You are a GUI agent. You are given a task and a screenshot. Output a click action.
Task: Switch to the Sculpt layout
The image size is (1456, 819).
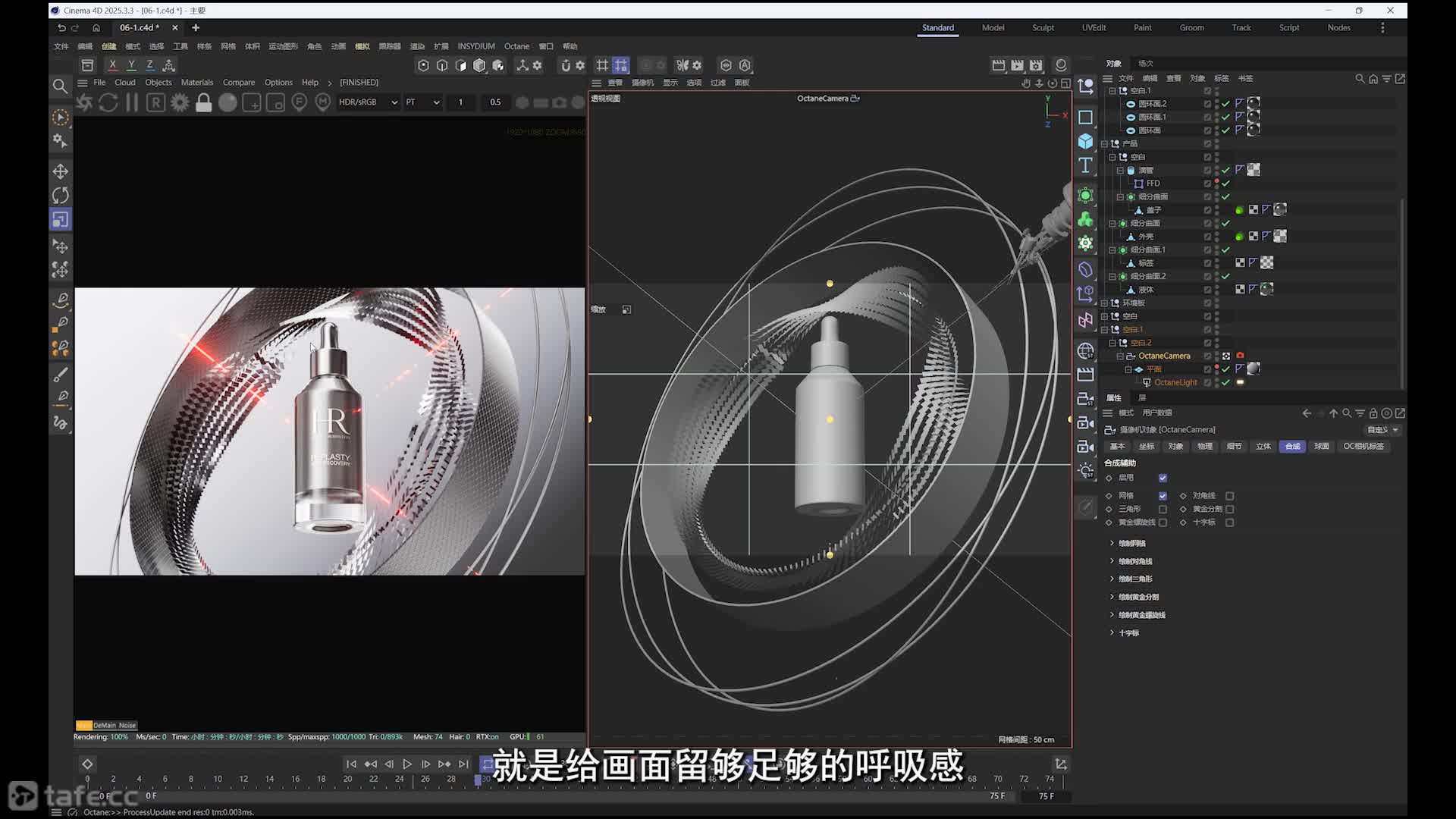(1043, 27)
